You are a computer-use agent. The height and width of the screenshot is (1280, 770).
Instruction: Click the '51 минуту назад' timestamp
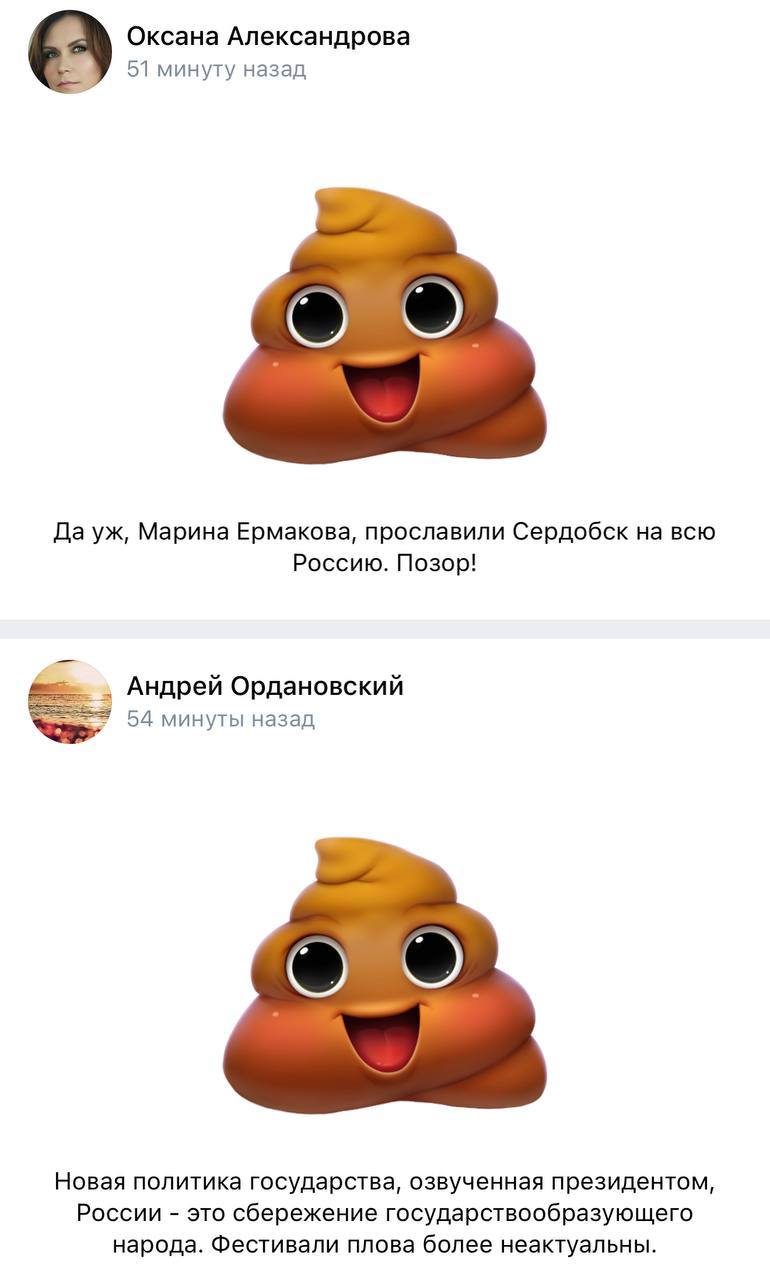(x=216, y=70)
